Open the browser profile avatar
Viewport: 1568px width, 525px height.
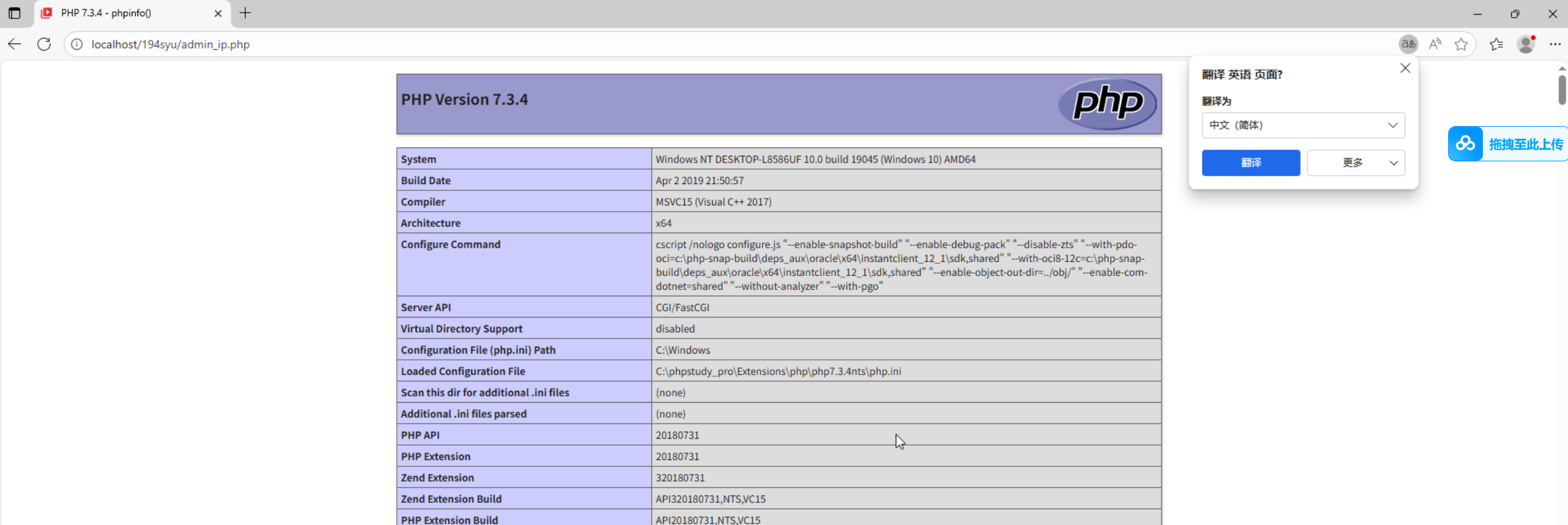coord(1526,44)
